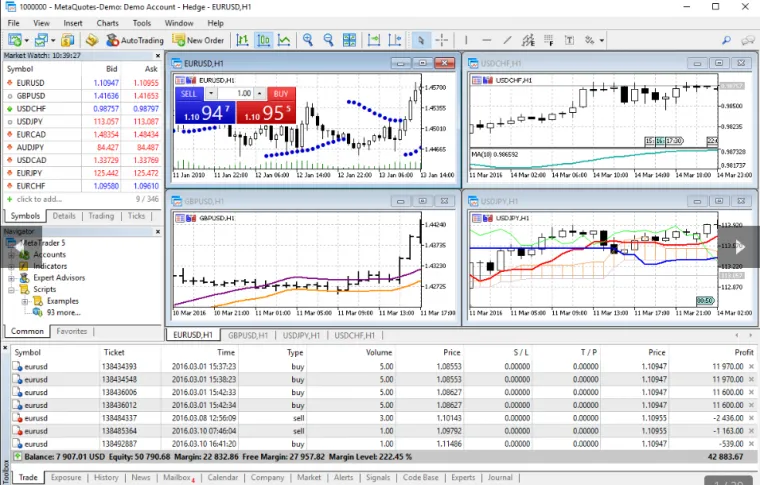The image size is (760, 485).
Task: Open dropdown arrow beside profiles icon
Action: point(53,41)
